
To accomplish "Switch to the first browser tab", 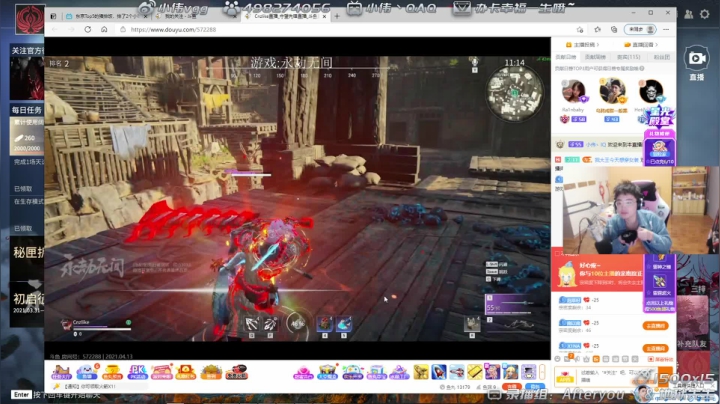I will [107, 16].
